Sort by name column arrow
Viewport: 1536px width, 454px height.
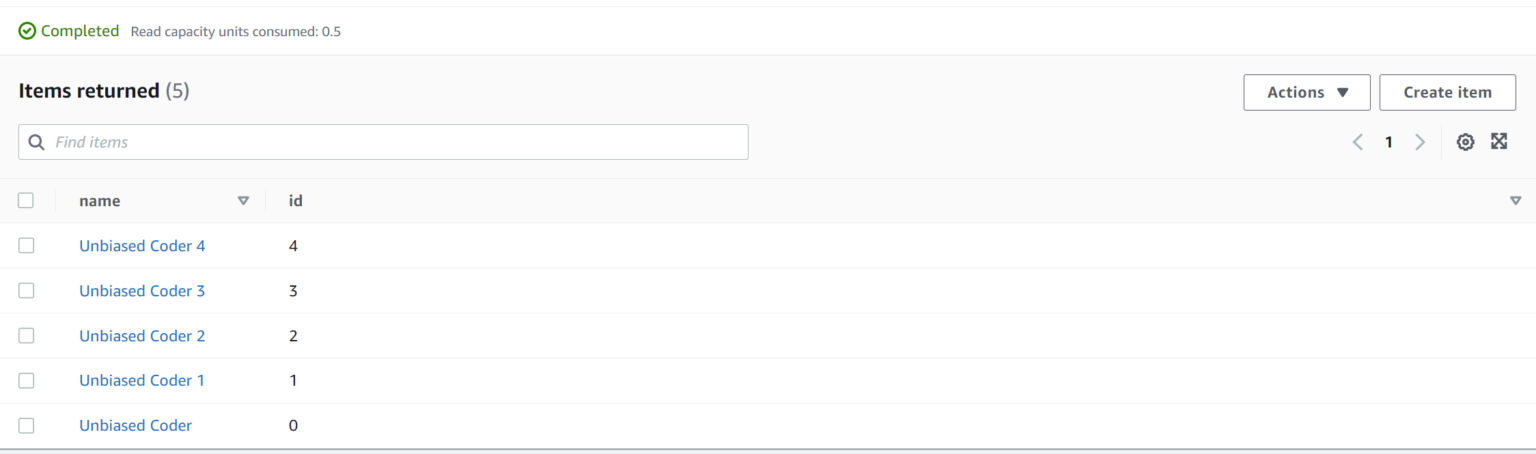point(243,201)
